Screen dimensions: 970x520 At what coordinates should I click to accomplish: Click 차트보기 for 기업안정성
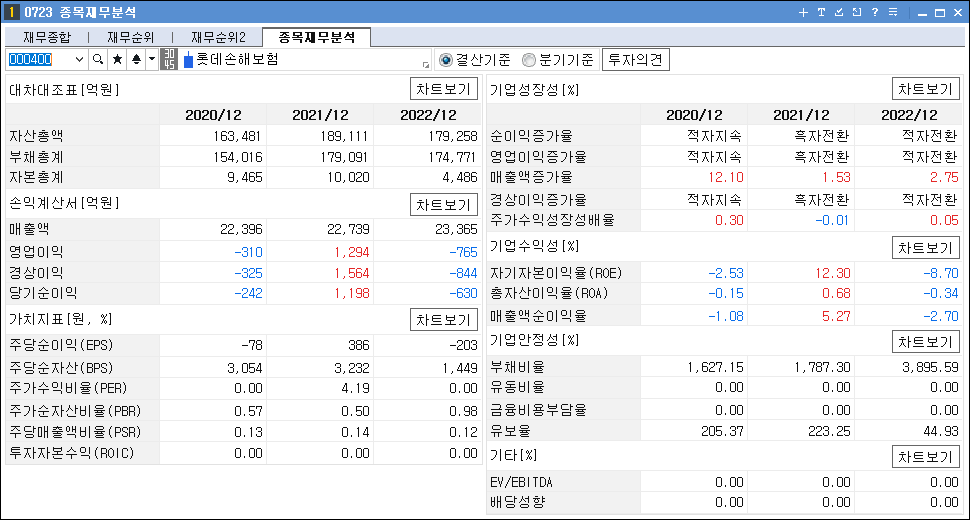[x=925, y=342]
